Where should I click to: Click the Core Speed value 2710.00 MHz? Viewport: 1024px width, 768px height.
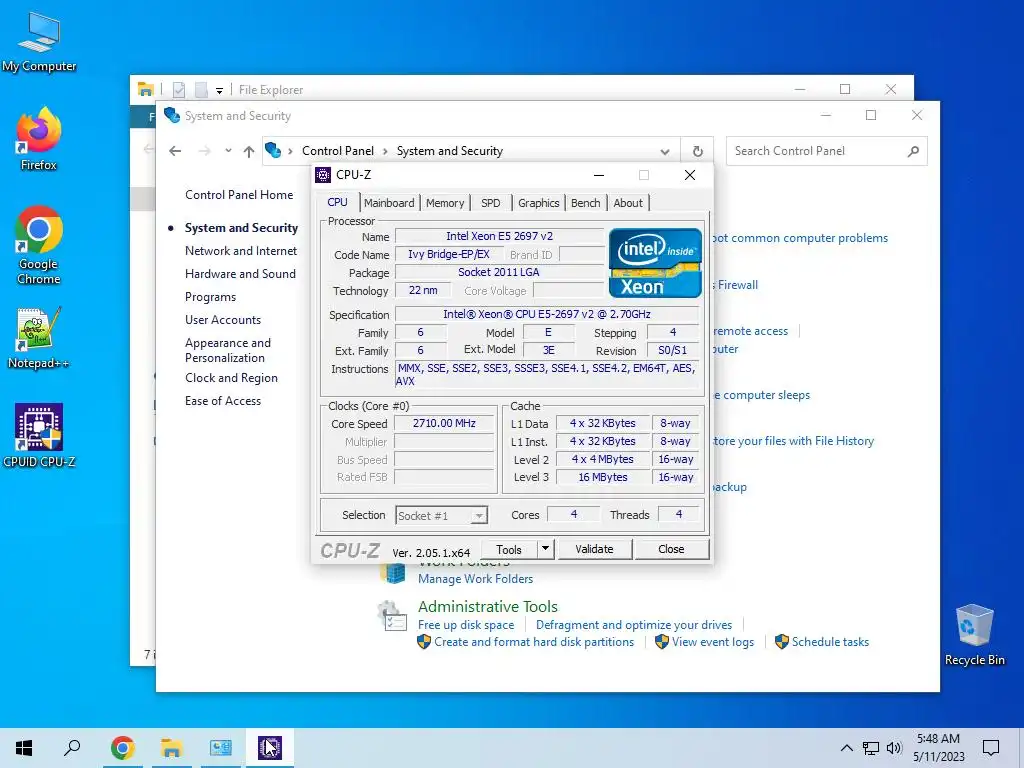444,423
